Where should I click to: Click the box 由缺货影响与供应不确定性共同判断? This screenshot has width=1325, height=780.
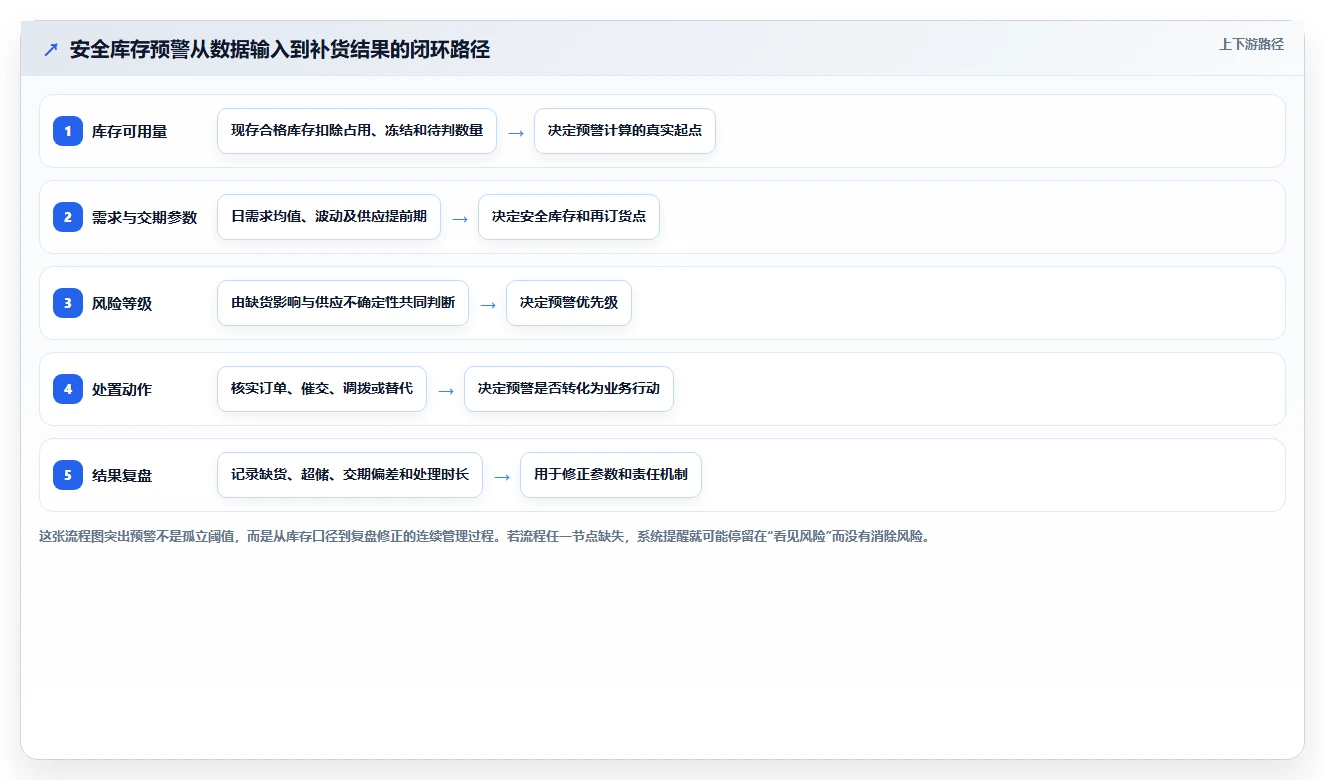point(343,303)
